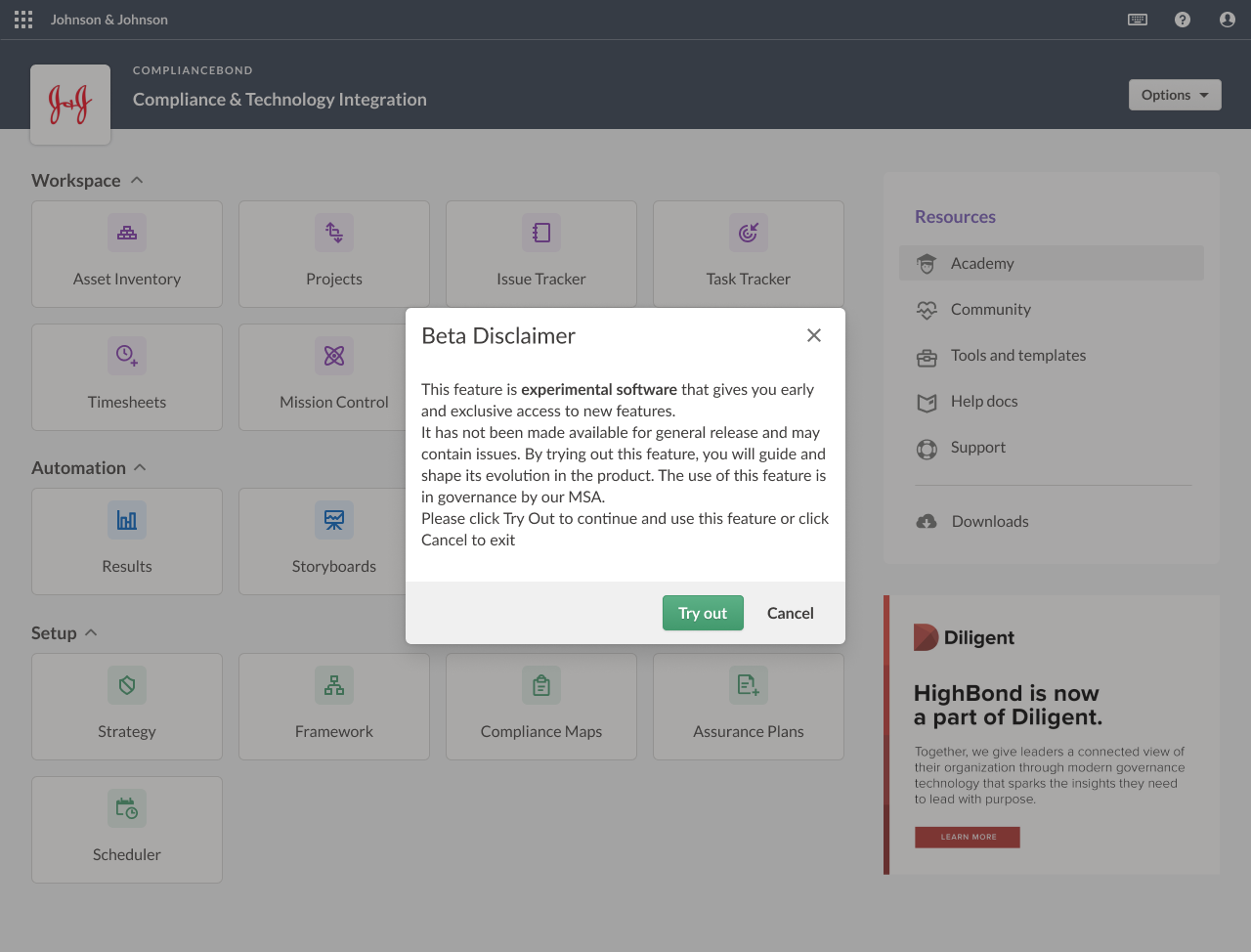Screen dimensions: 1251x952
Task: Click the keyboard shortcuts icon
Action: [1138, 20]
